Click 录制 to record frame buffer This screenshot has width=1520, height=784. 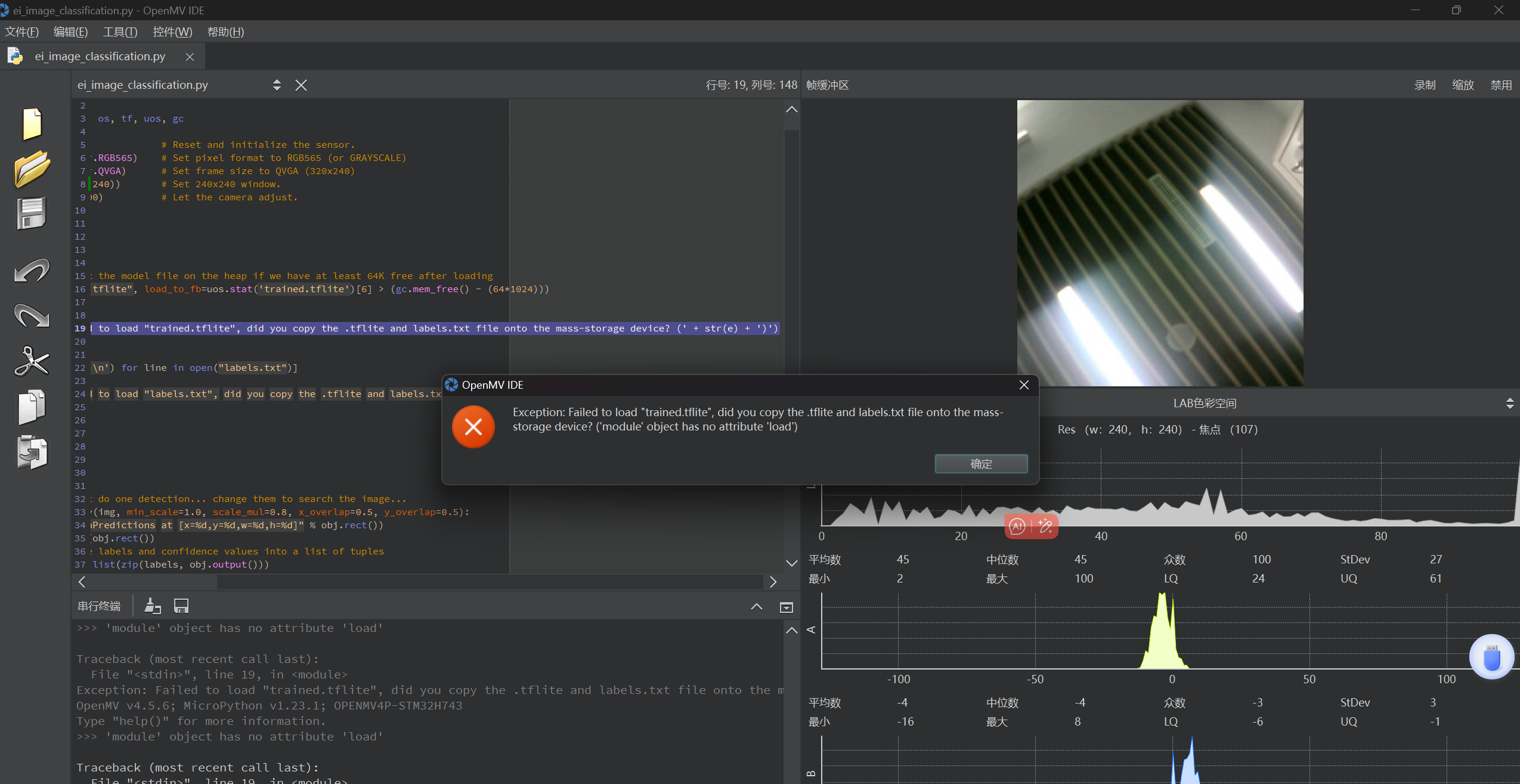(x=1425, y=85)
